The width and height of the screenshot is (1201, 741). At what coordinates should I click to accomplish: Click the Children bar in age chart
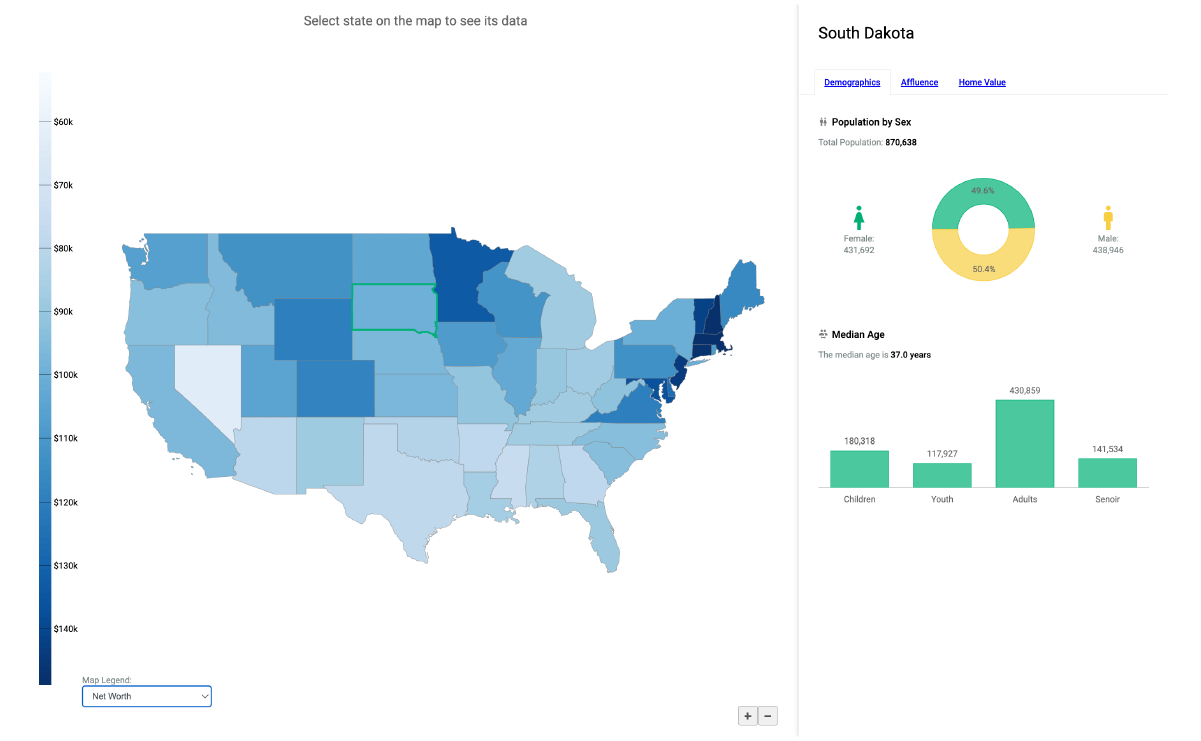859,469
